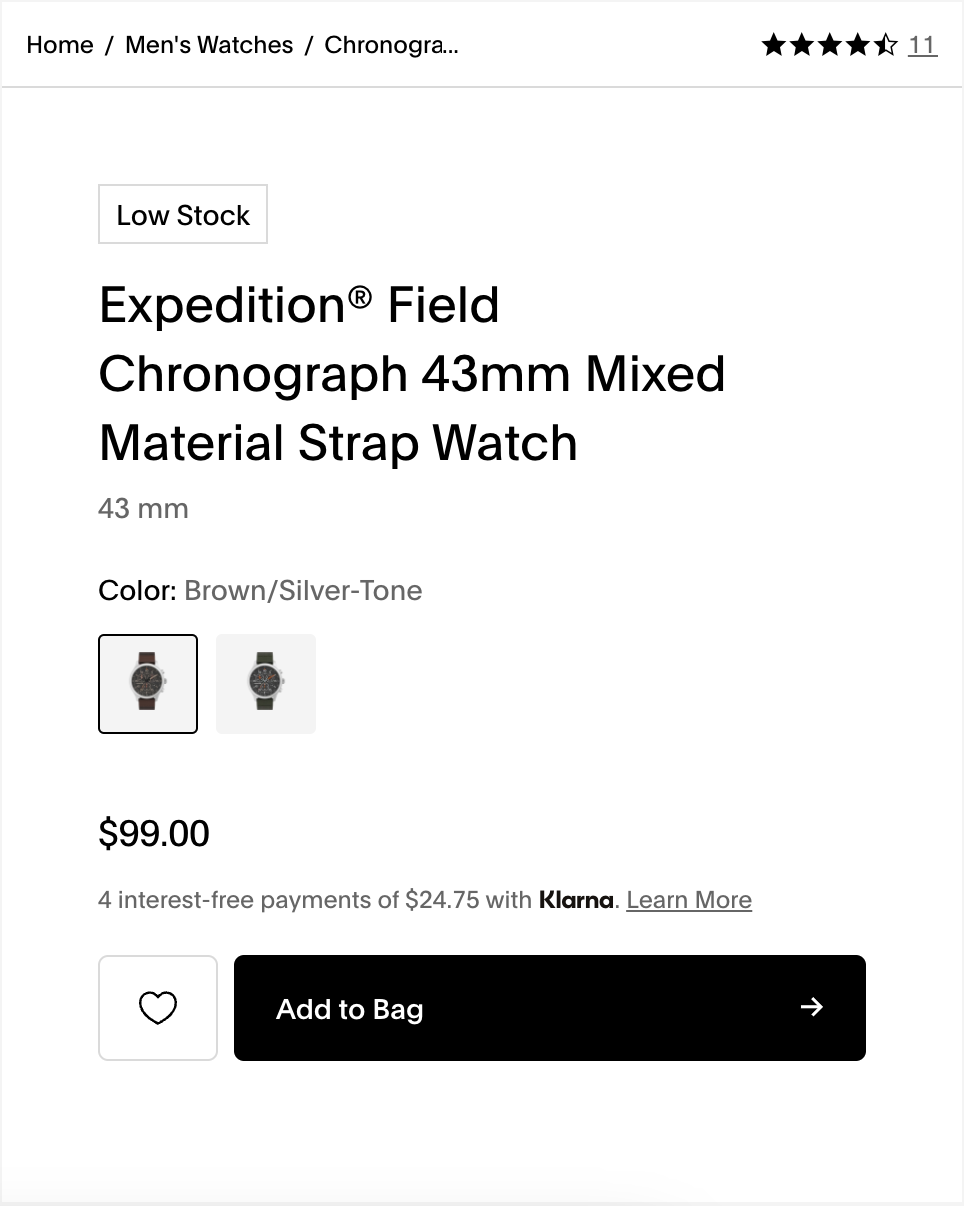This screenshot has width=964, height=1206.
Task: Click the 43 mm size text
Action: pyautogui.click(x=143, y=508)
